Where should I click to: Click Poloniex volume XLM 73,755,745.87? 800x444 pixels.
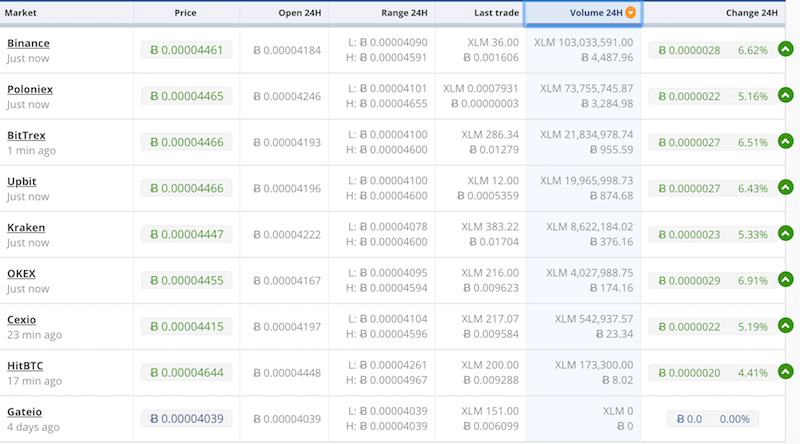coord(587,88)
